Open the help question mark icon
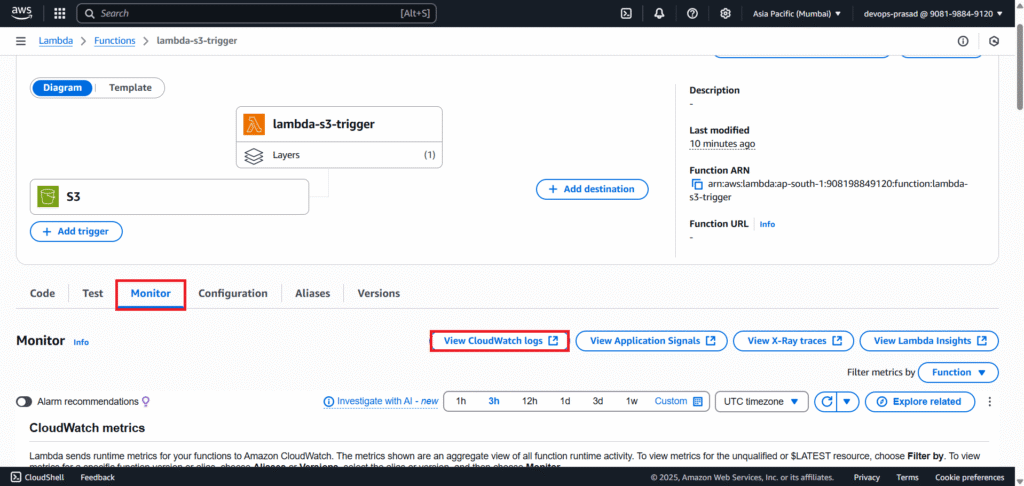This screenshot has width=1024, height=486. click(x=692, y=13)
